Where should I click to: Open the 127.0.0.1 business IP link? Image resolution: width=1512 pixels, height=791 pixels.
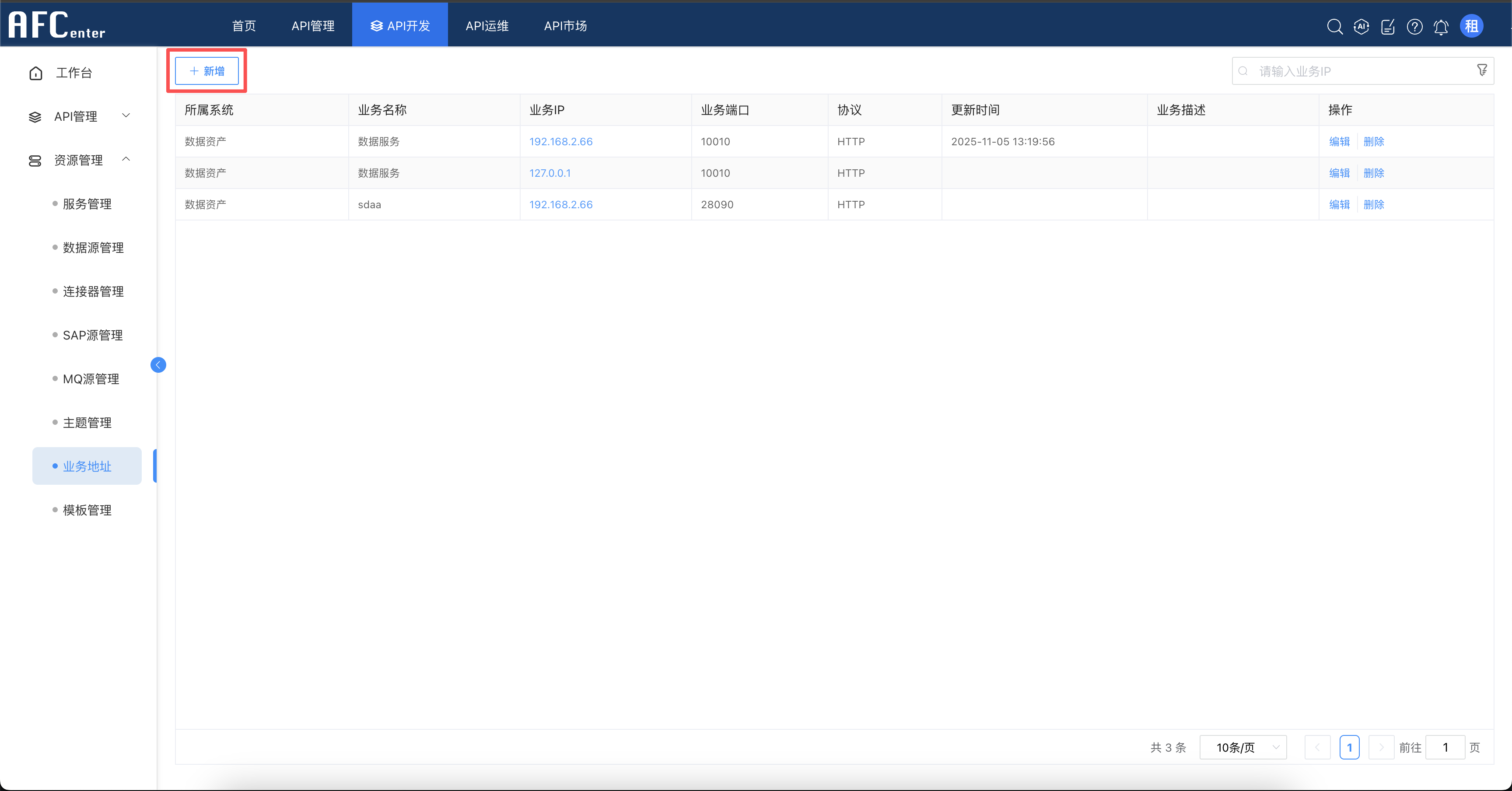549,173
